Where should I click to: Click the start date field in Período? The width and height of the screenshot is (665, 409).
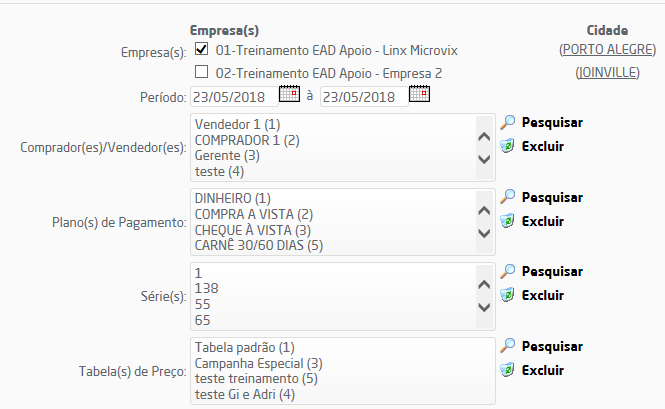click(x=232, y=97)
